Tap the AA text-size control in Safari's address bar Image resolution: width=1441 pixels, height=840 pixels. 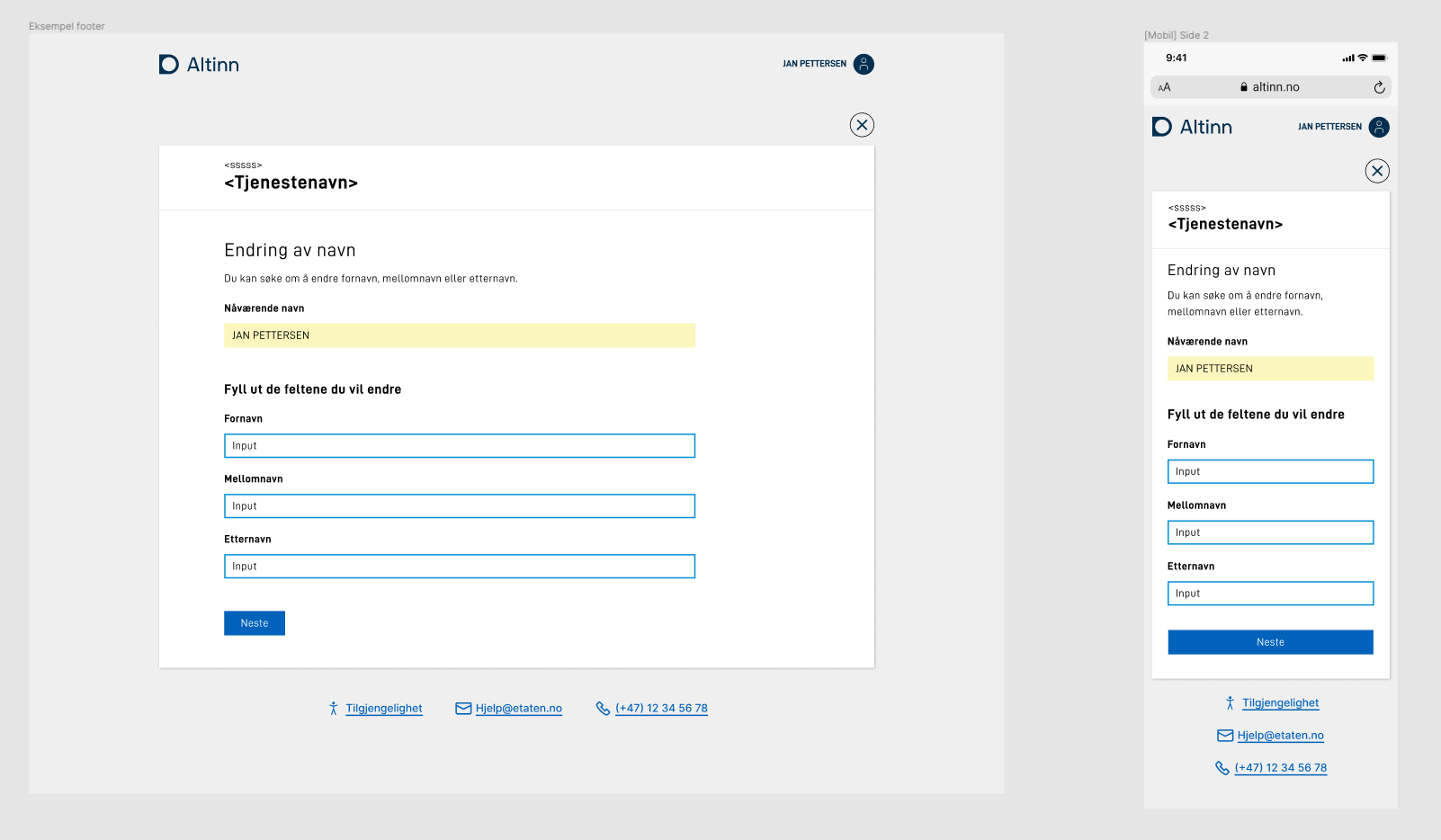coord(1164,86)
